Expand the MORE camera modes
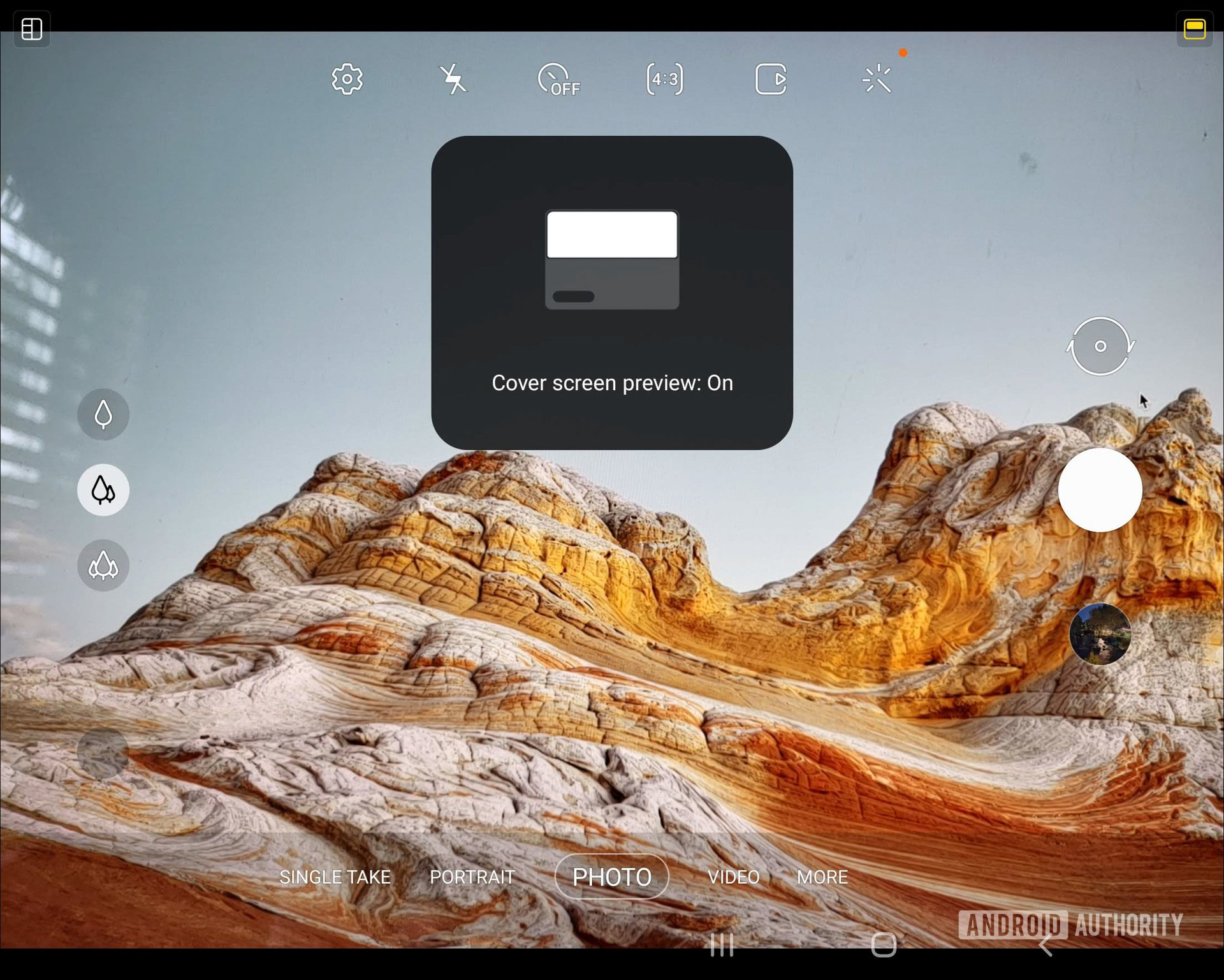The width and height of the screenshot is (1224, 980). pos(822,877)
